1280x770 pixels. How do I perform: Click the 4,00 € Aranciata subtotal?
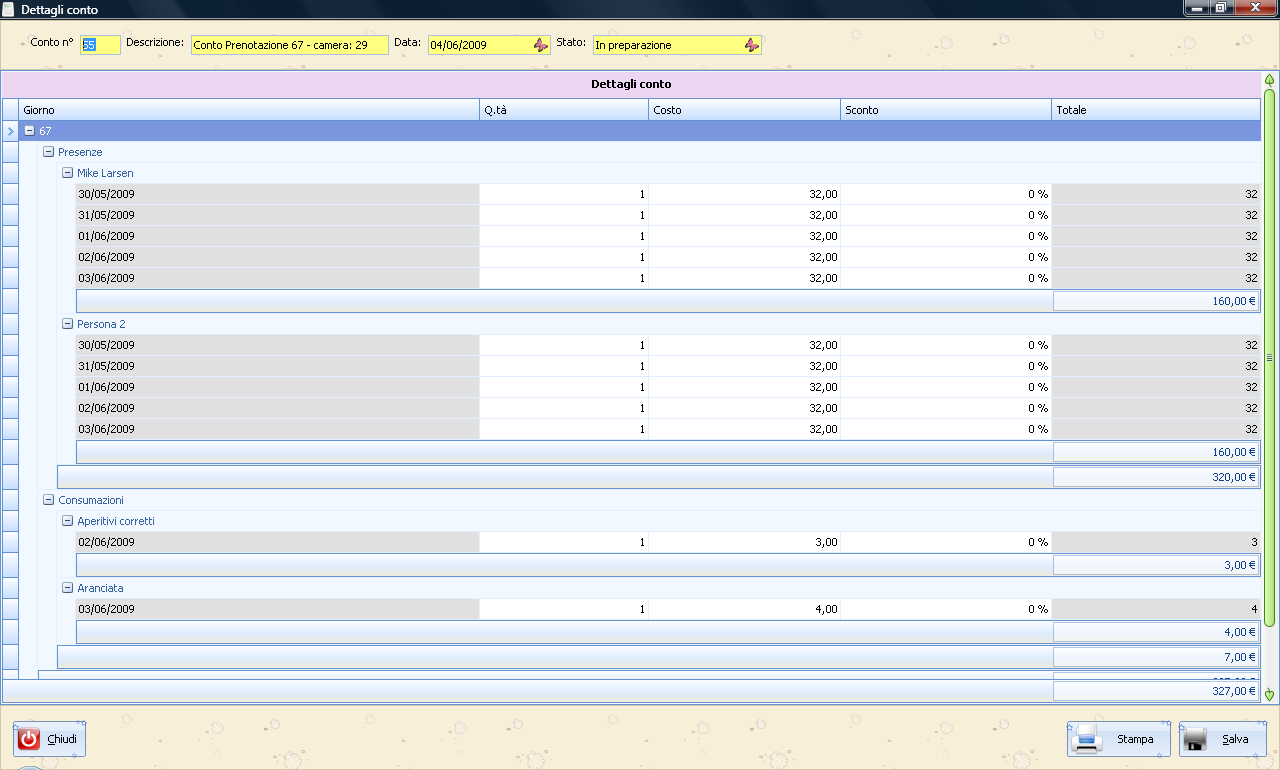coord(1156,632)
